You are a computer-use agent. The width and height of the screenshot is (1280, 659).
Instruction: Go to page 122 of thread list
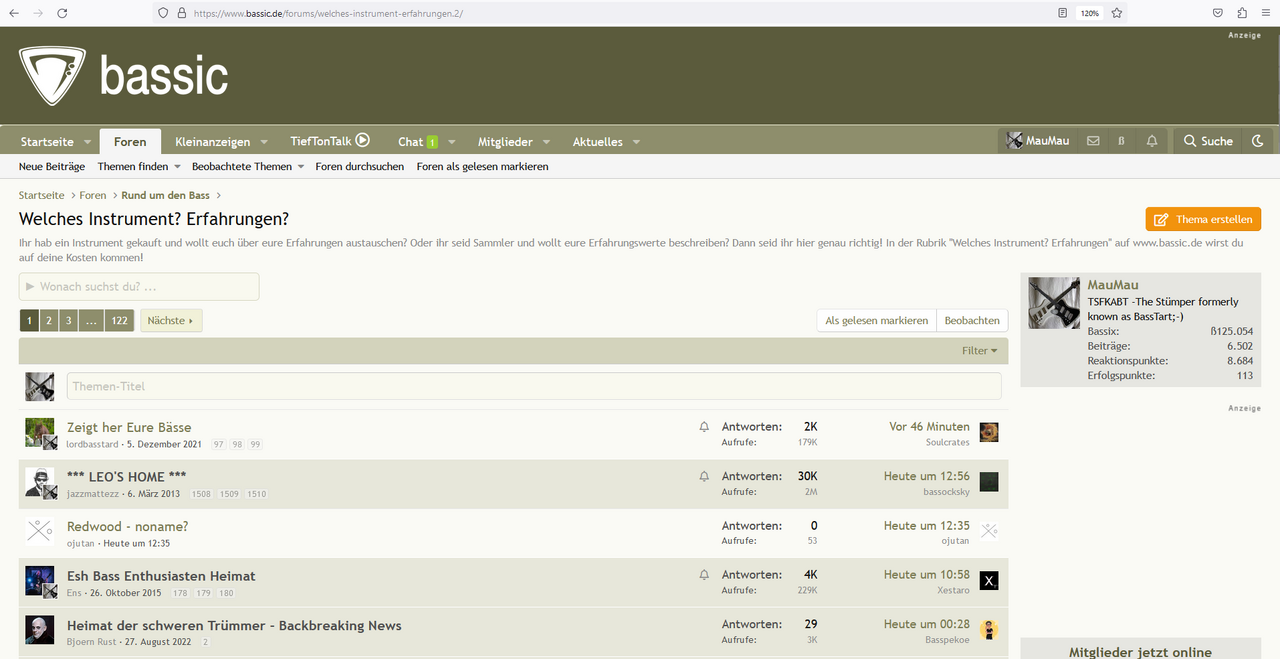click(x=119, y=320)
